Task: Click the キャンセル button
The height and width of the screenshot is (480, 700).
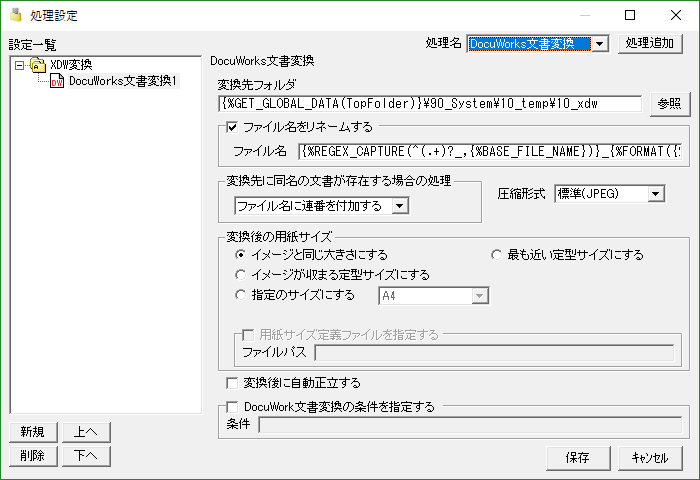Action: [650, 458]
